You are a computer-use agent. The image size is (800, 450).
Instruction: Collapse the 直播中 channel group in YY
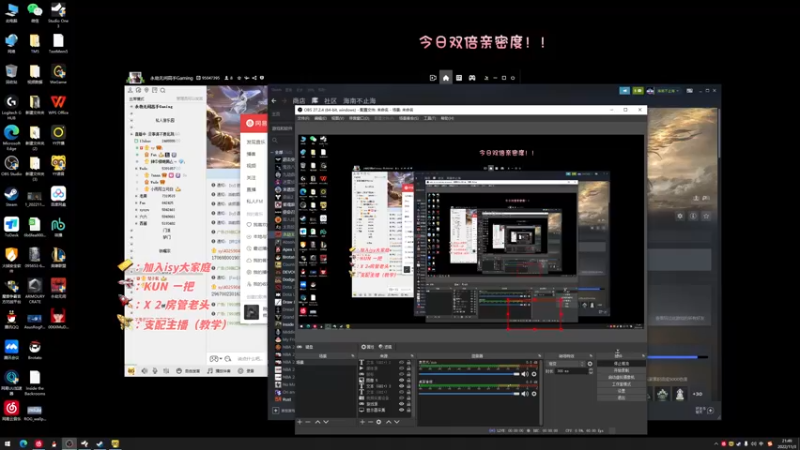point(132,134)
